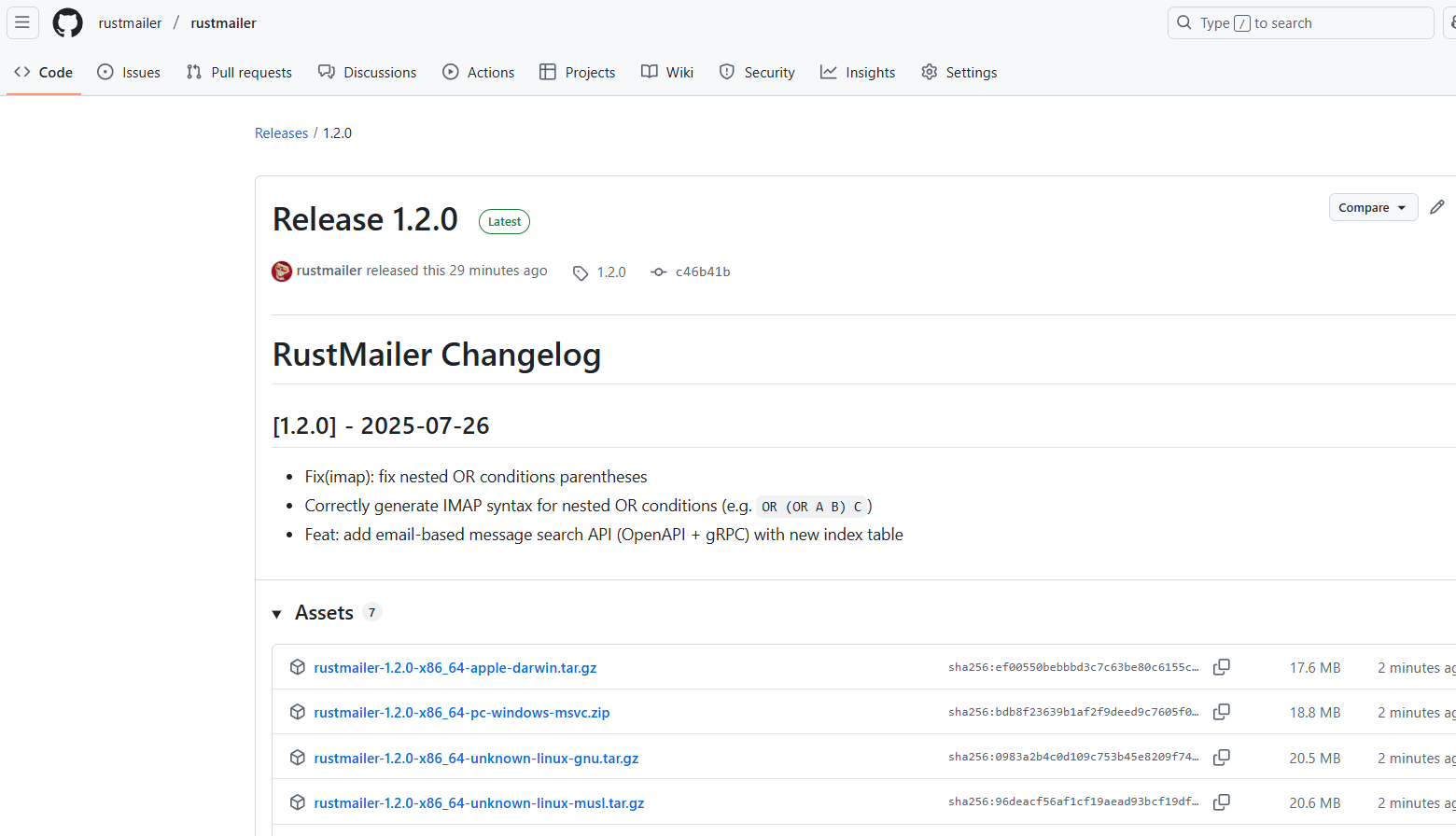Go to the Discussions tab
This screenshot has height=836, width=1456.
point(368,72)
